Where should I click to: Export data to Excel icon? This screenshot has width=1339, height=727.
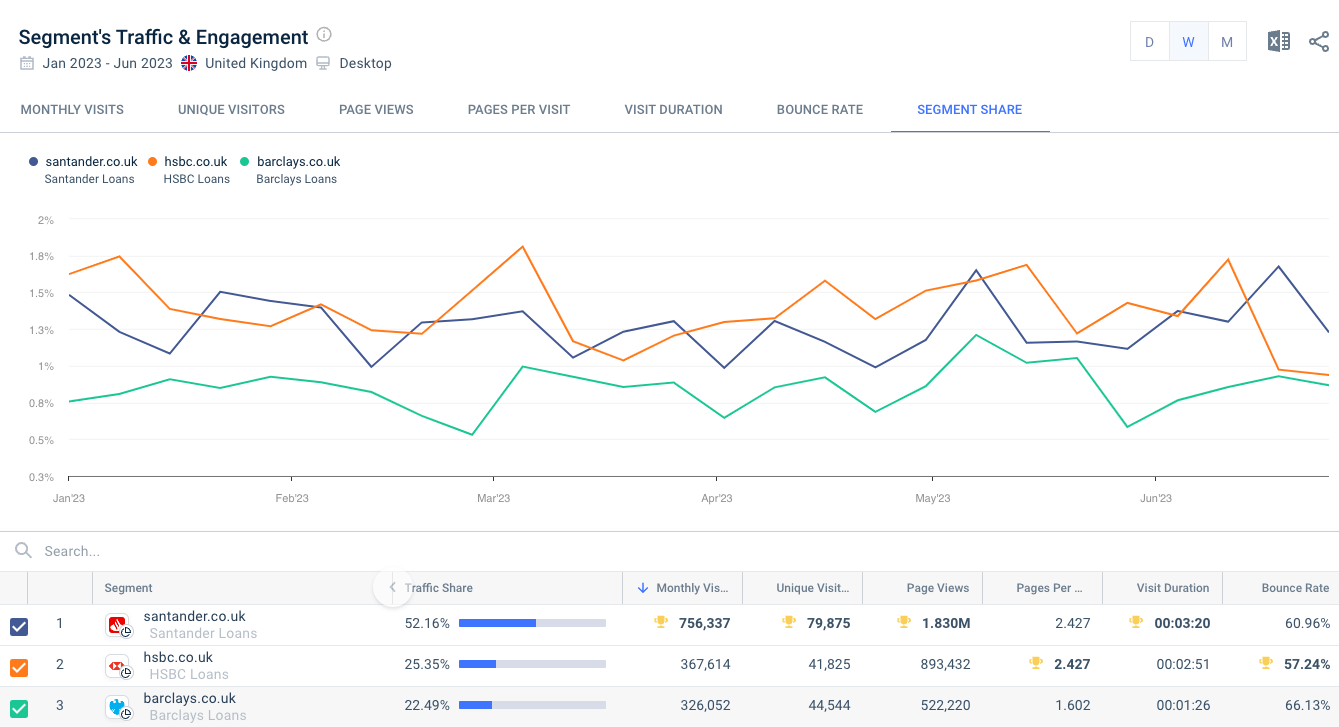point(1278,41)
